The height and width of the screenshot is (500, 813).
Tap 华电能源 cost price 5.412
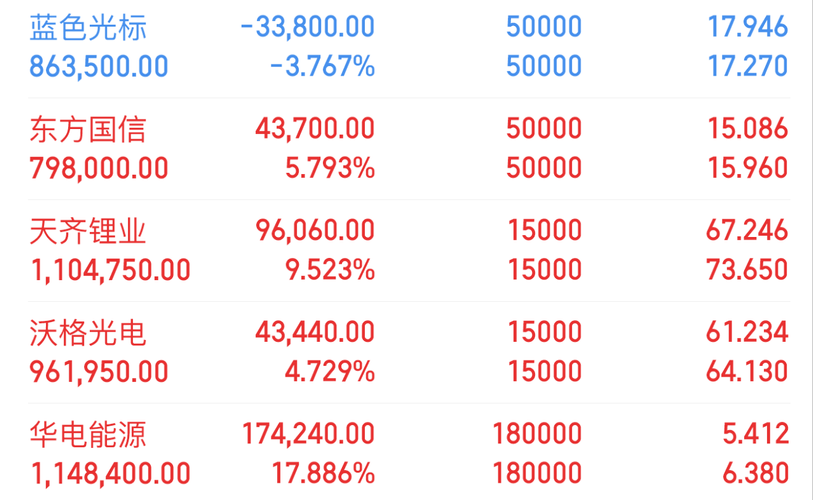(x=755, y=434)
